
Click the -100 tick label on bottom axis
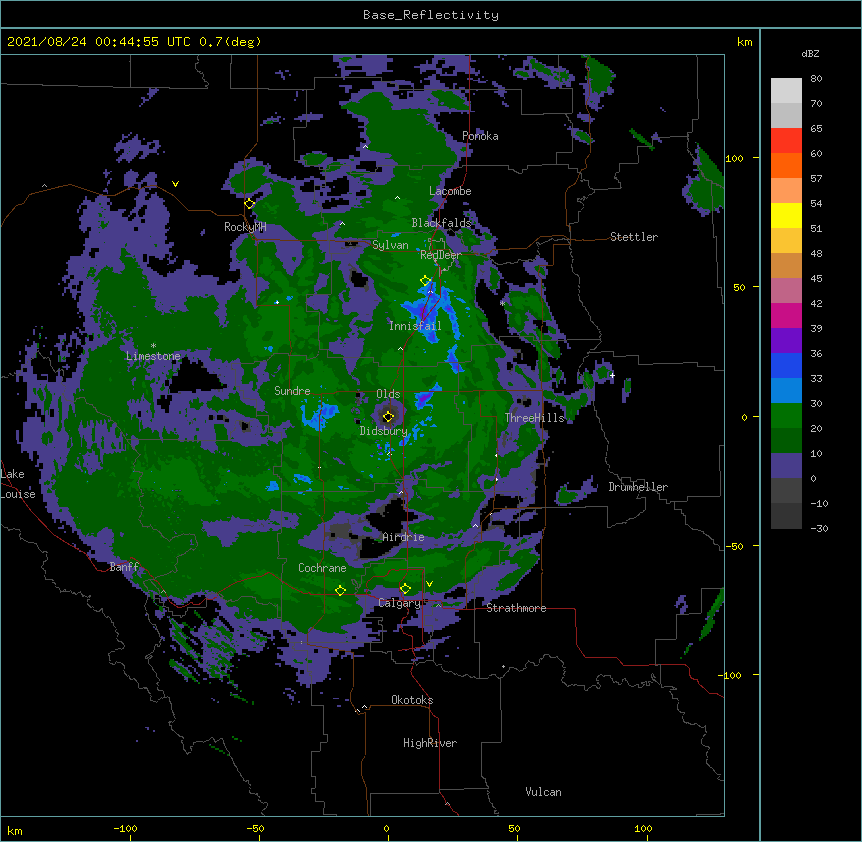(125, 828)
